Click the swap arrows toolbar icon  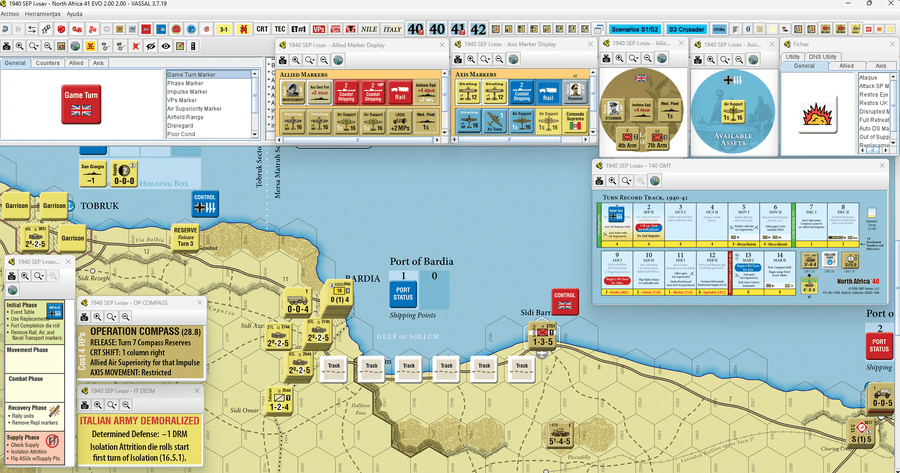pos(32,29)
